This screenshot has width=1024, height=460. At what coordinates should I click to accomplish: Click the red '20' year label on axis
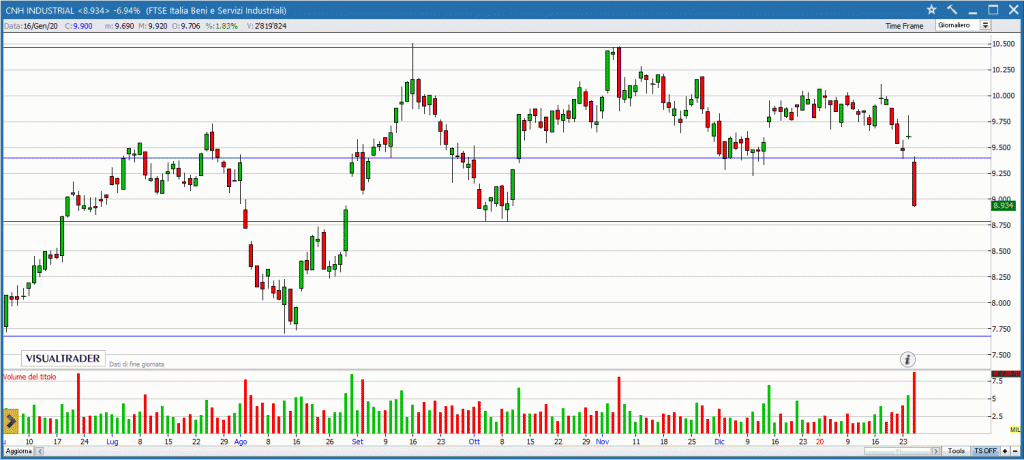[820, 441]
